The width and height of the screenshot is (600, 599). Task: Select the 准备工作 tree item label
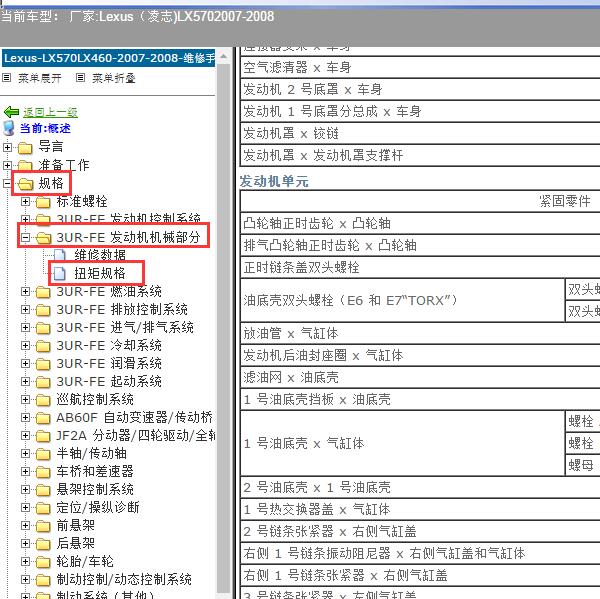[64, 165]
